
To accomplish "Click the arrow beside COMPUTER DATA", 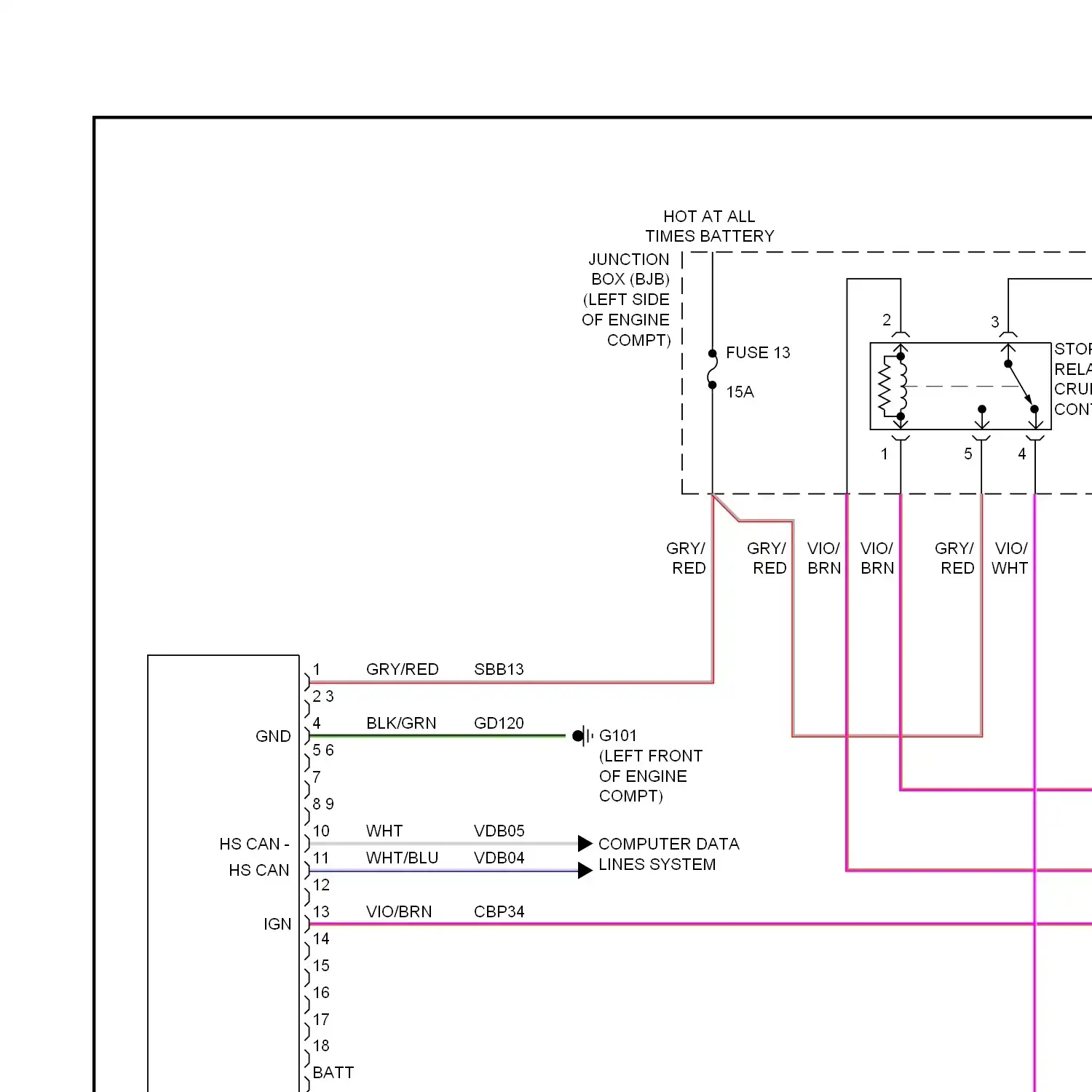I will (x=585, y=844).
